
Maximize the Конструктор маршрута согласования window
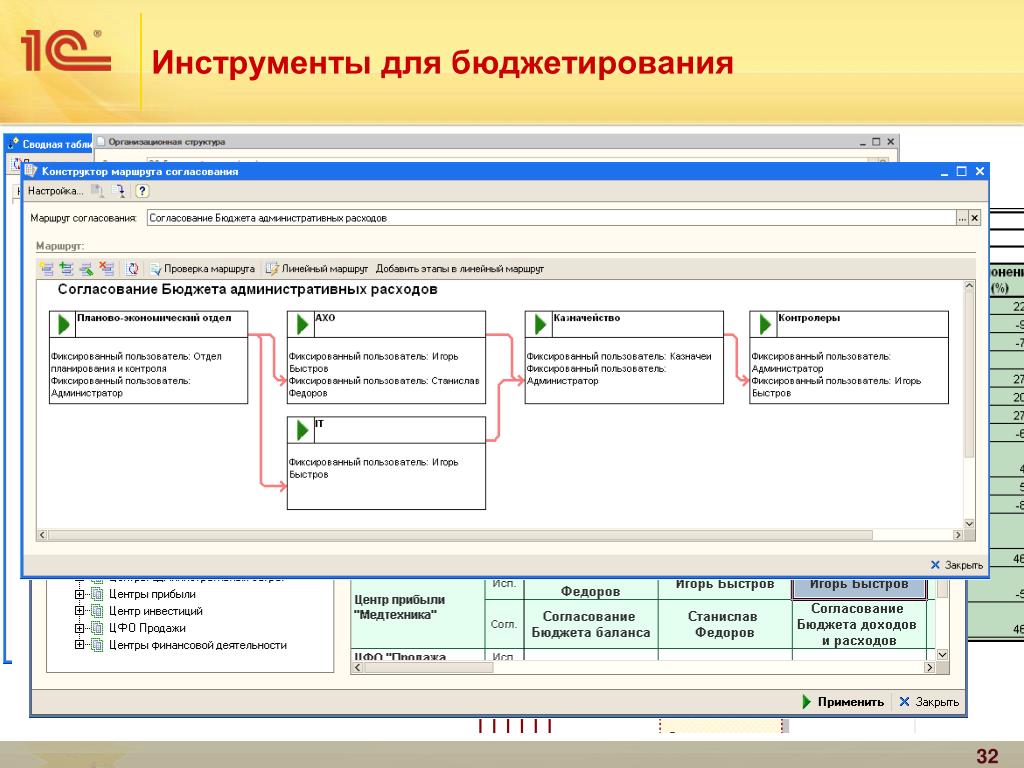tap(961, 171)
